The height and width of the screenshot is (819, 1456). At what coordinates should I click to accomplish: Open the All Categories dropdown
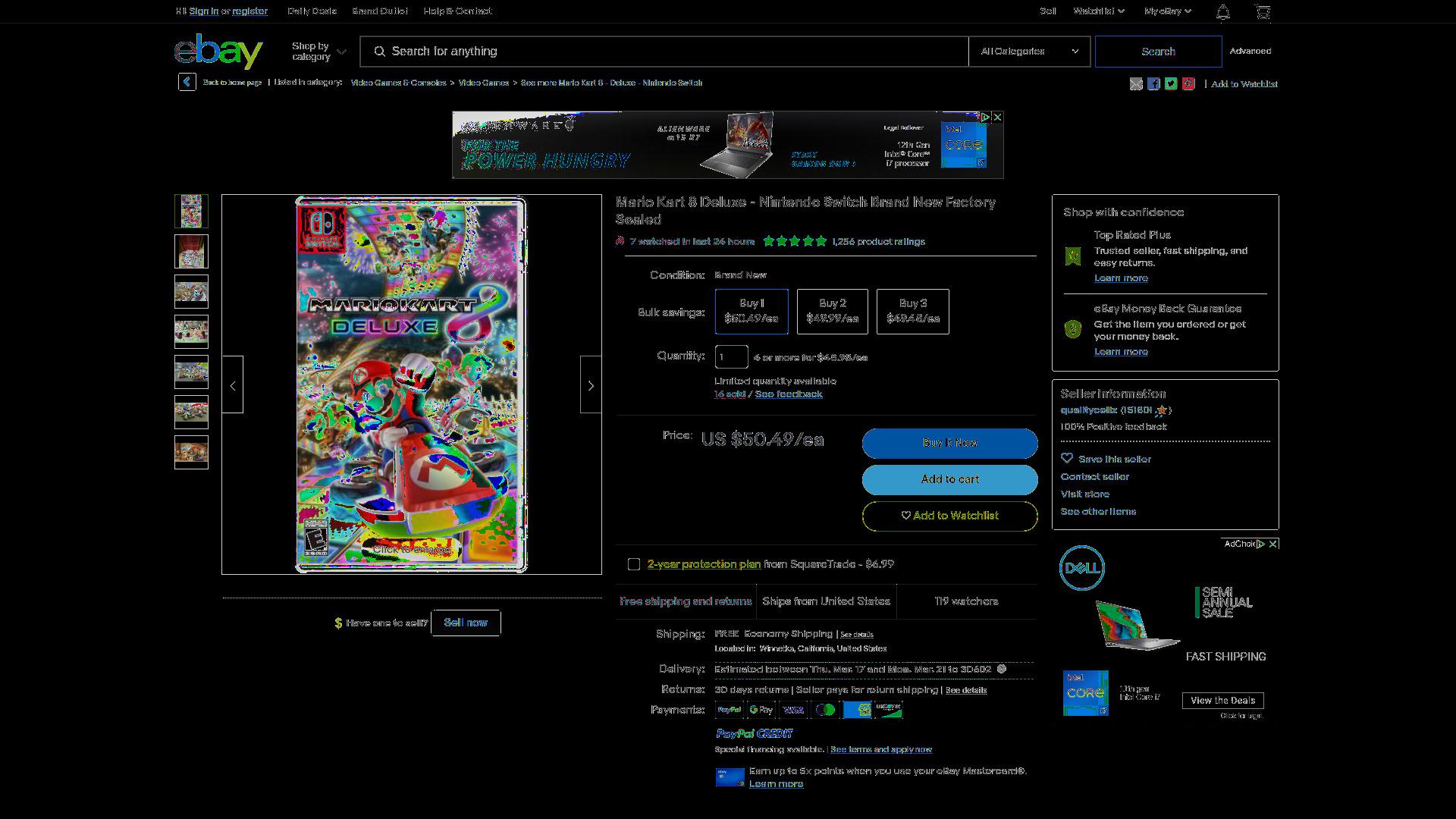click(1029, 52)
